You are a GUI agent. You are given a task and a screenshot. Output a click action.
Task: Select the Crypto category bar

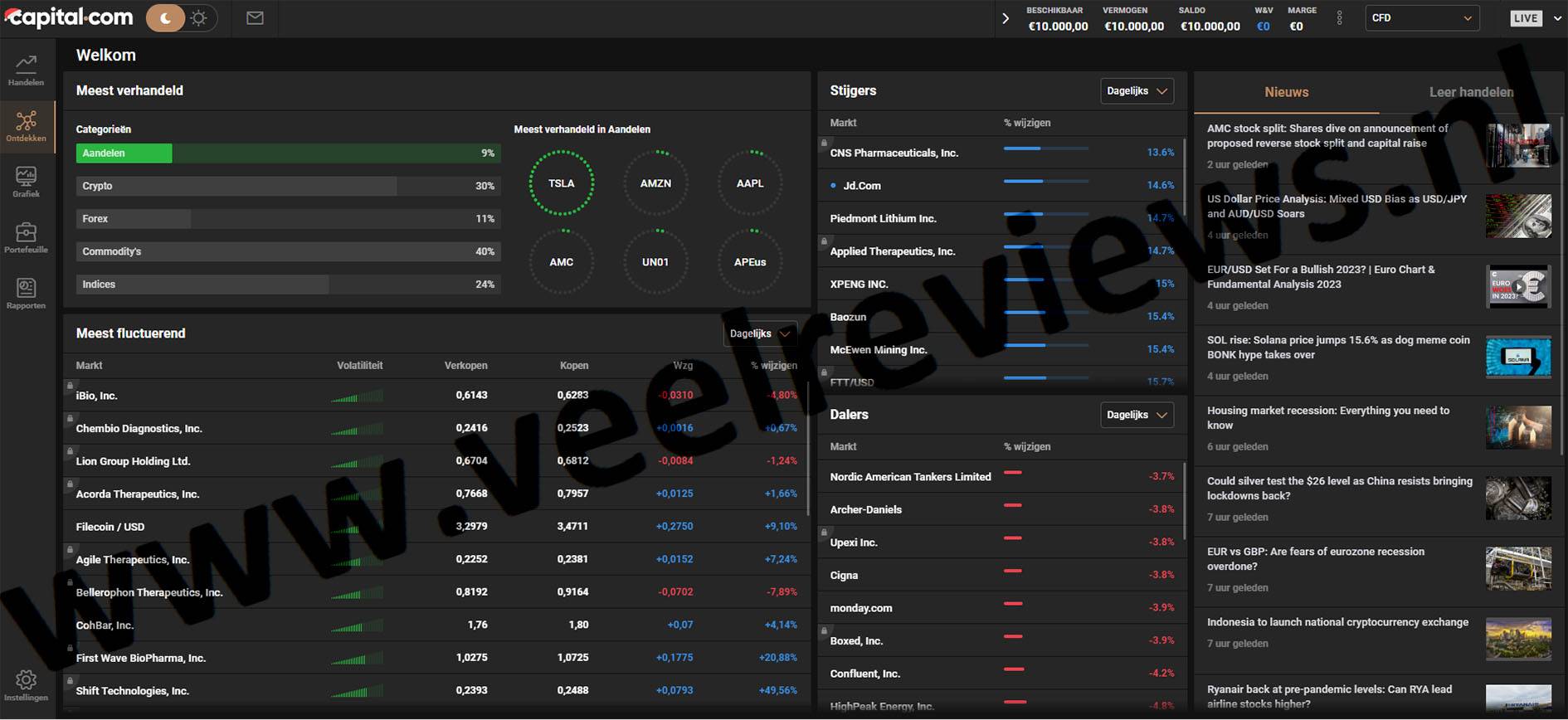coord(288,186)
